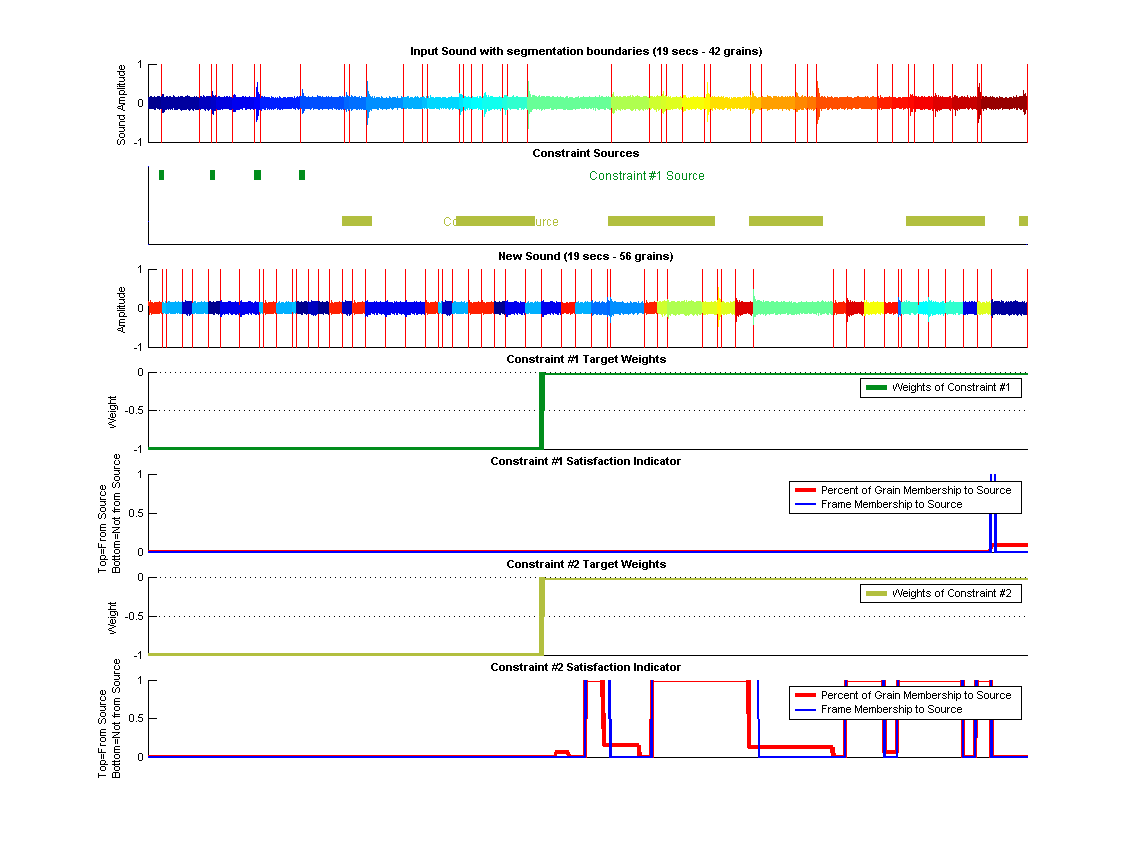Select the first olive Constraint #2 source block
Screen dimensions: 1135x851
point(357,221)
